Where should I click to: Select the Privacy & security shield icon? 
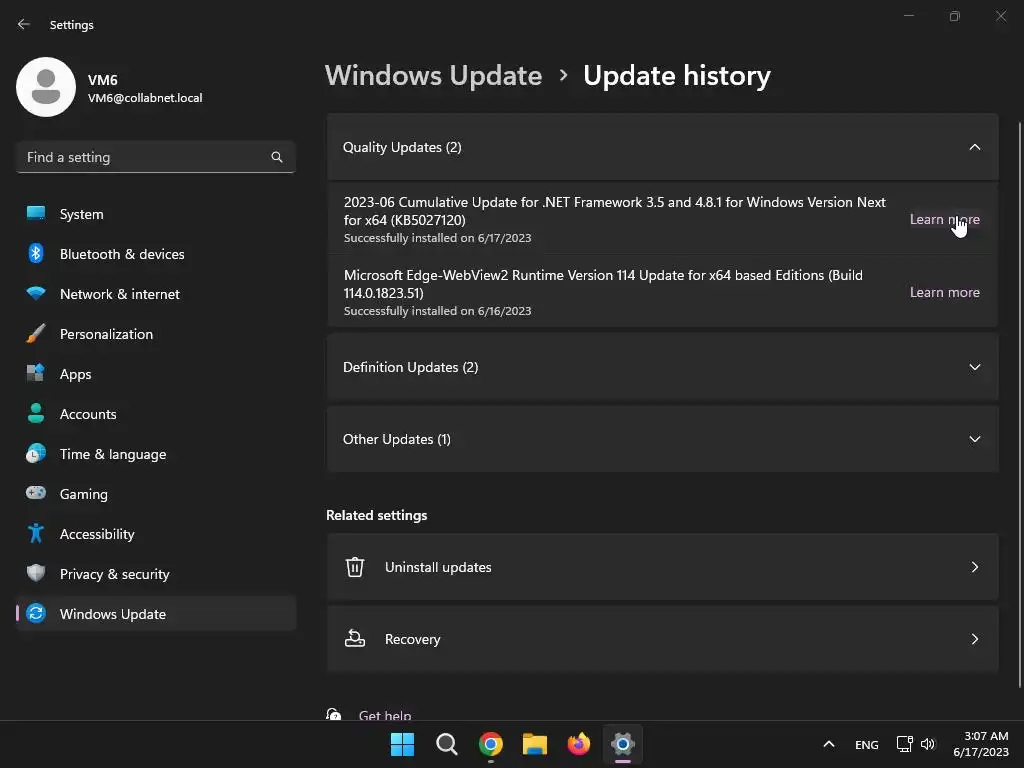tap(36, 573)
